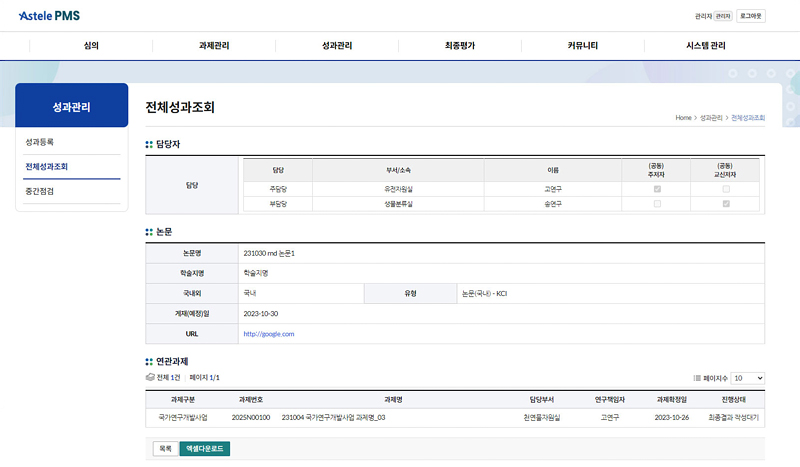The image size is (800, 467).
Task: Toggle 주저자 checkbox for 고연구
Action: pyautogui.click(x=657, y=189)
